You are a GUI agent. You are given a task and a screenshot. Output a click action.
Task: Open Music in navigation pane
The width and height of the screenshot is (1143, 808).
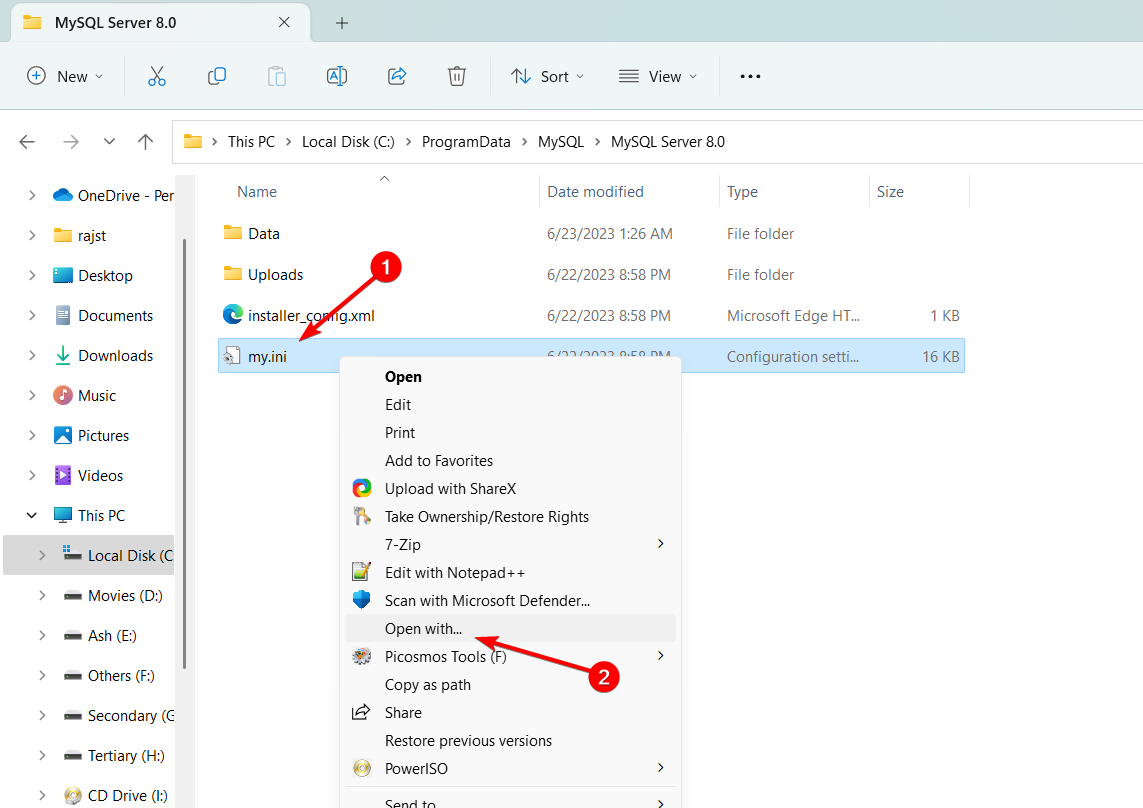pos(97,395)
